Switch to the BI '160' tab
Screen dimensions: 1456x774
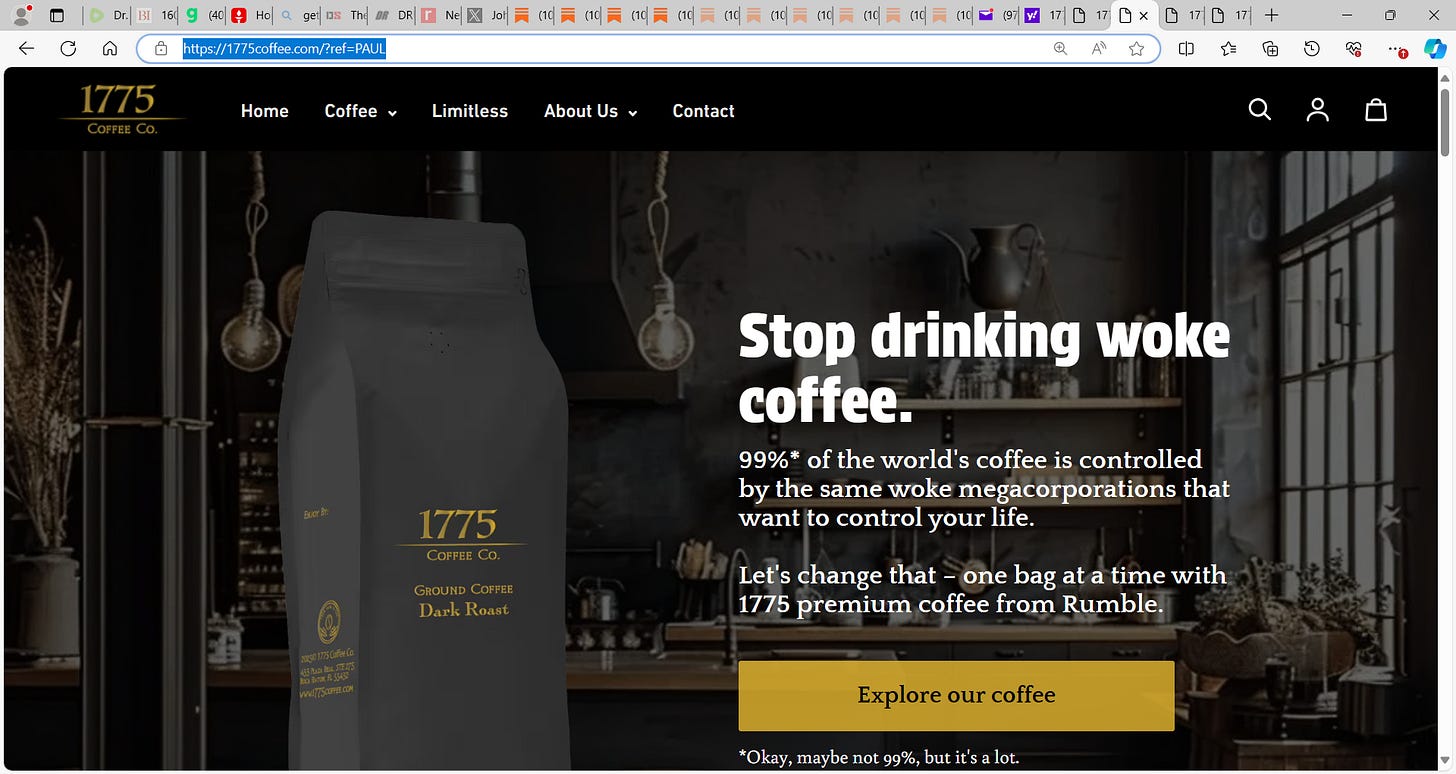156,15
